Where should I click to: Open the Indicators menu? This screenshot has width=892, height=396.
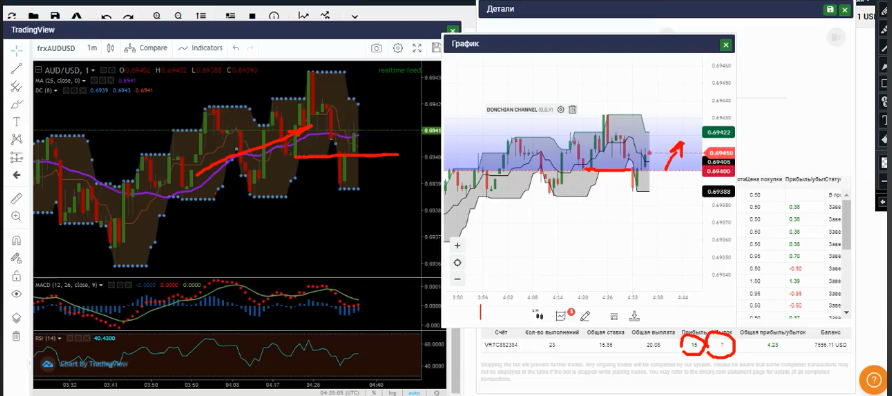click(200, 48)
